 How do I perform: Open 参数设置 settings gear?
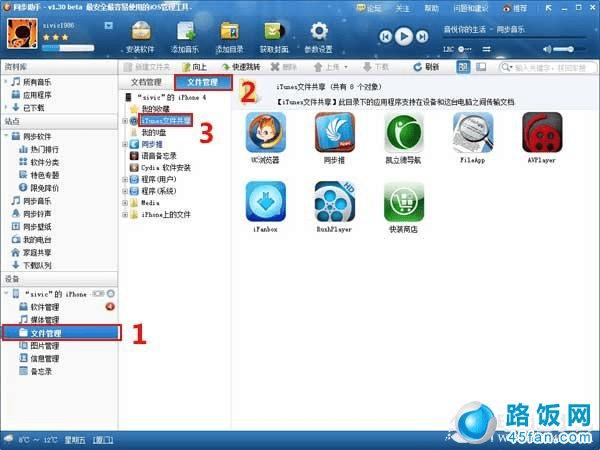[319, 37]
